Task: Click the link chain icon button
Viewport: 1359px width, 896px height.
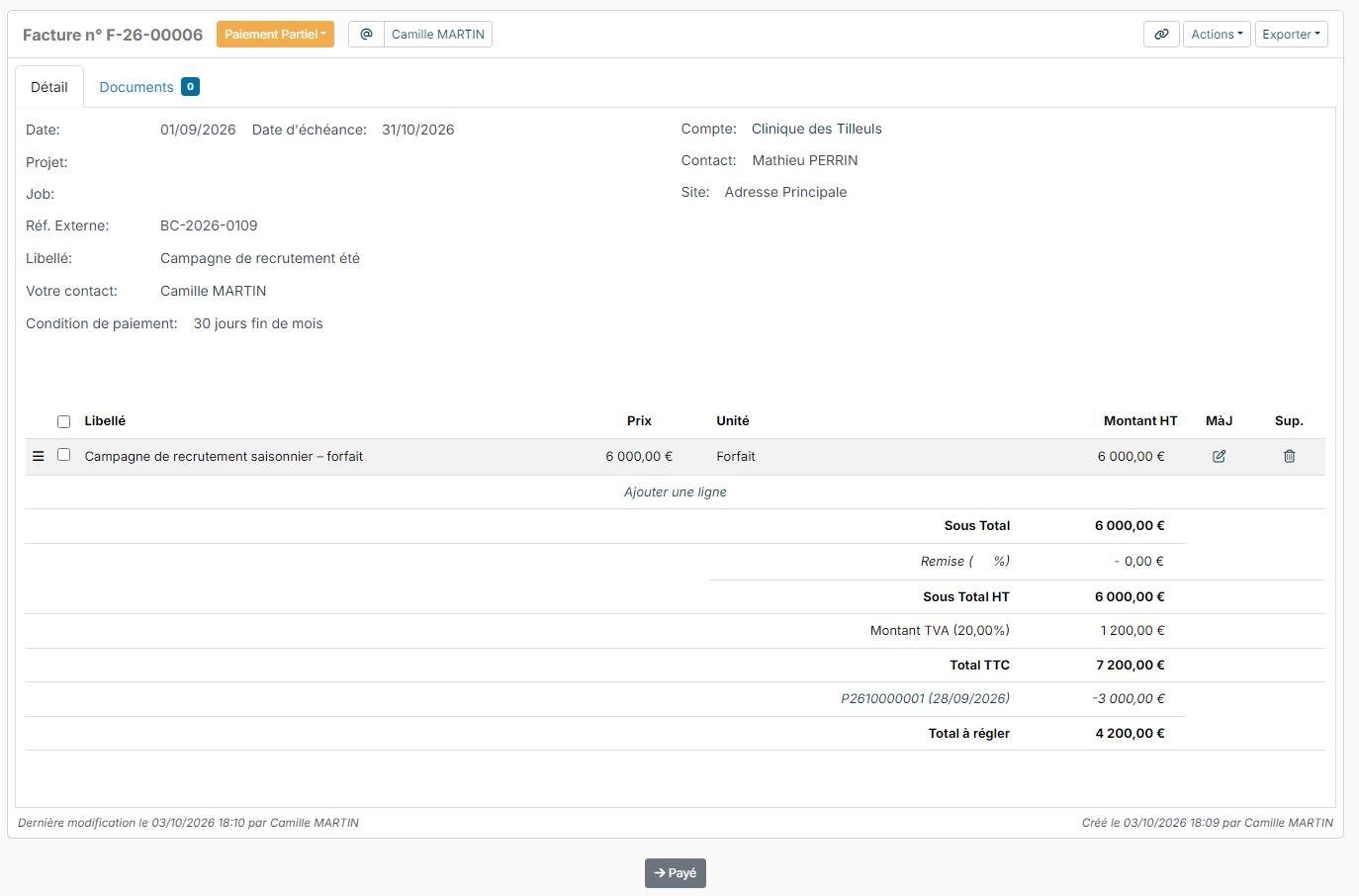Action: 1161,34
